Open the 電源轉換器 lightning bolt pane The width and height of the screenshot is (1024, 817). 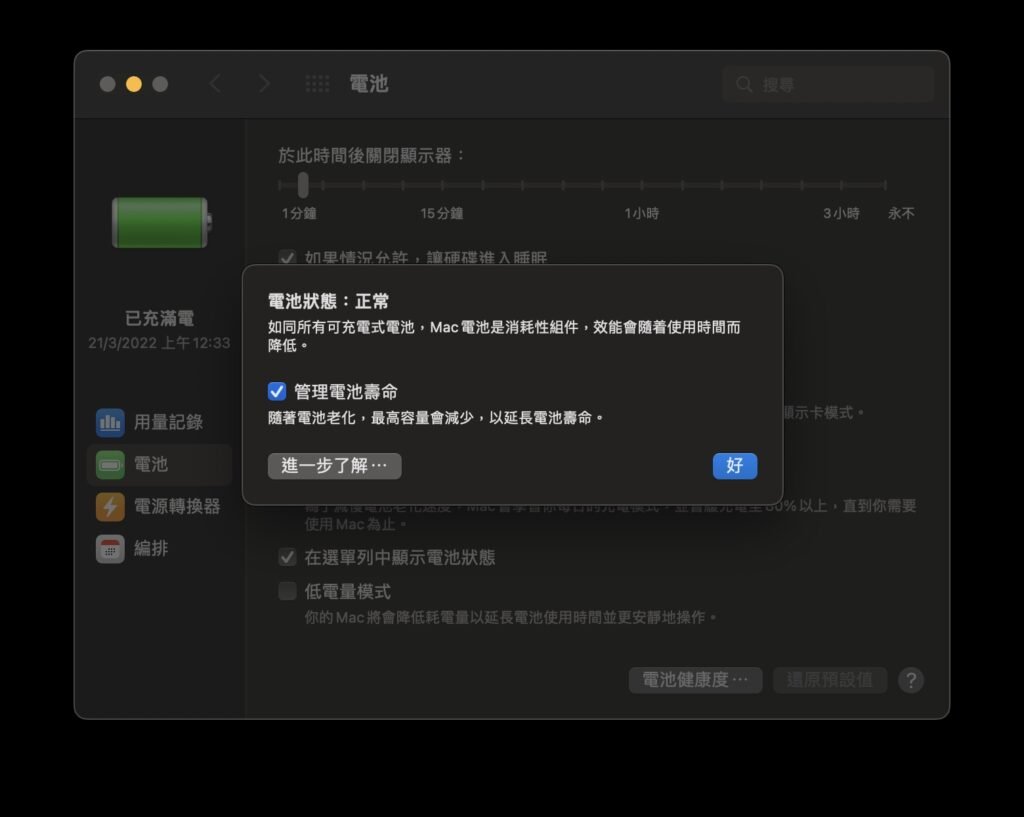pyautogui.click(x=109, y=507)
